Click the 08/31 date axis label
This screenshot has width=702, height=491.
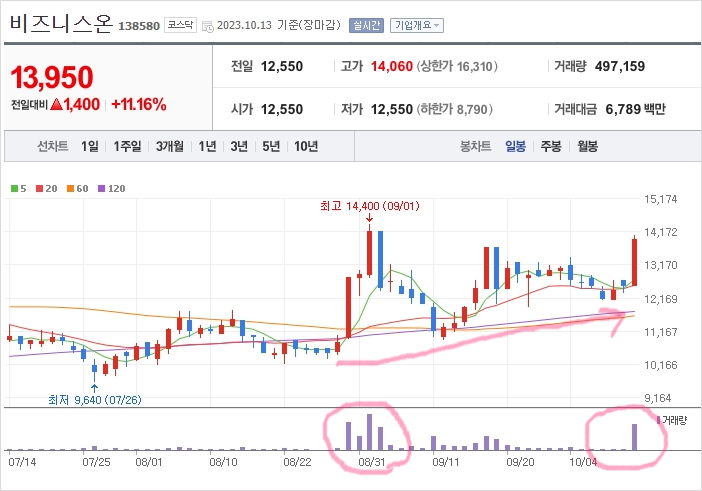point(372,462)
